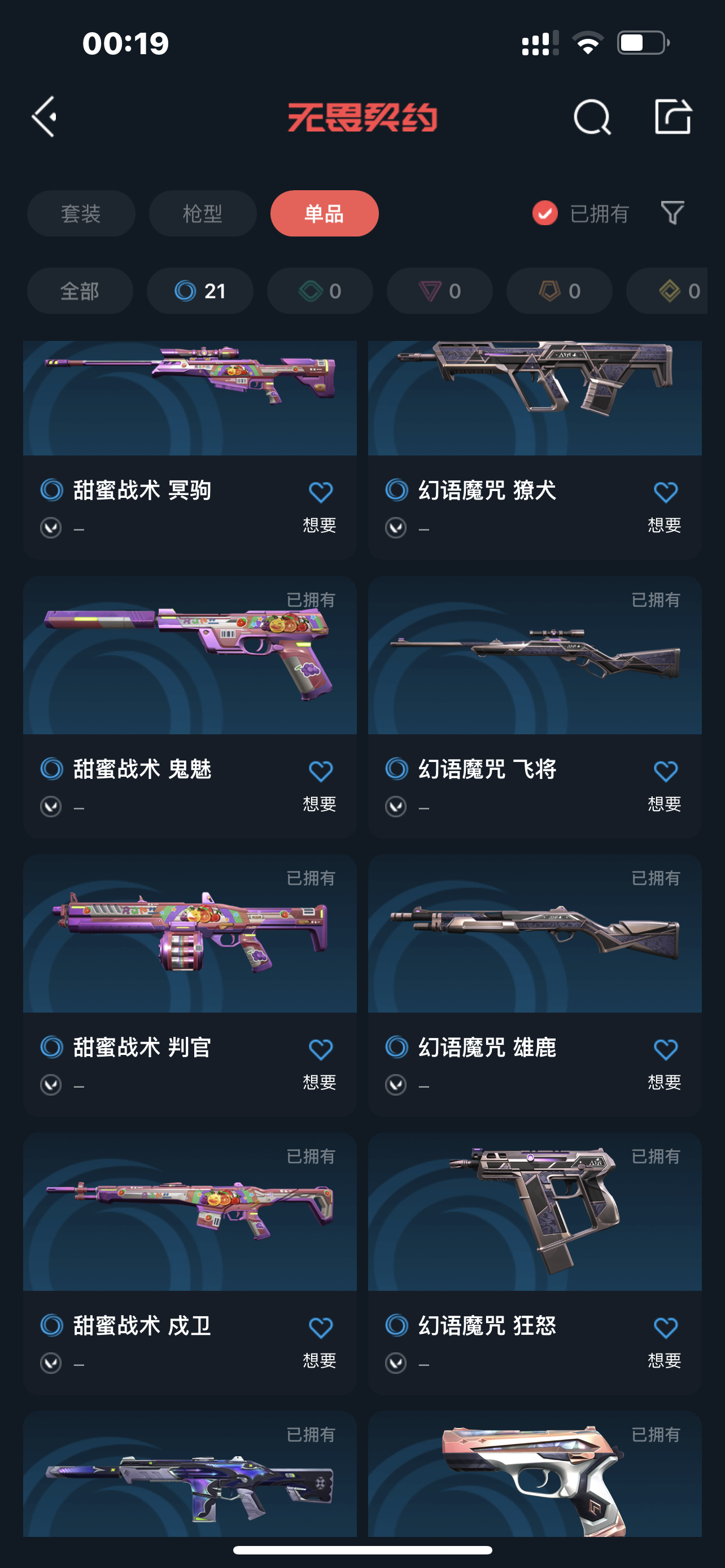Image resolution: width=725 pixels, height=1568 pixels.
Task: Open the search magnifier icon
Action: pos(592,116)
